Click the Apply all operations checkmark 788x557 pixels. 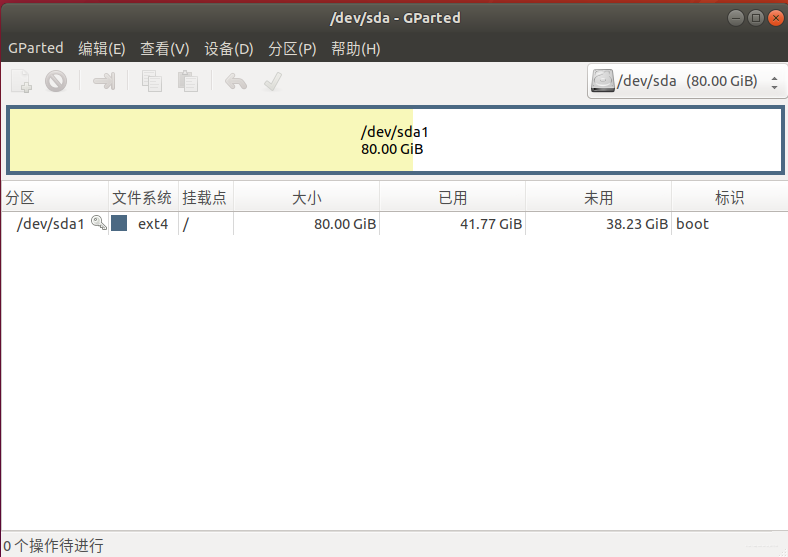tap(273, 81)
